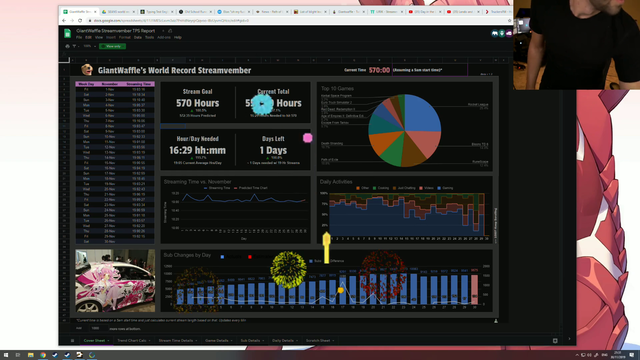The width and height of the screenshot is (640, 360).
Task: Click the Cooking legend swatch in Daily Activities
Action: tap(375, 188)
